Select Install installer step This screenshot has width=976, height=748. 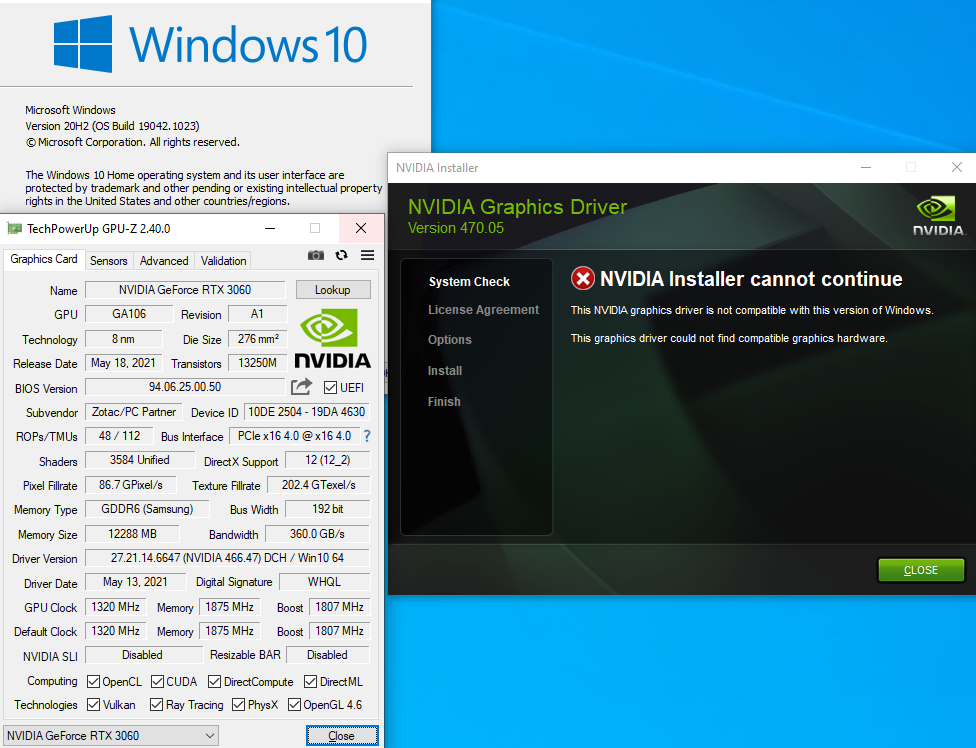pyautogui.click(x=444, y=371)
